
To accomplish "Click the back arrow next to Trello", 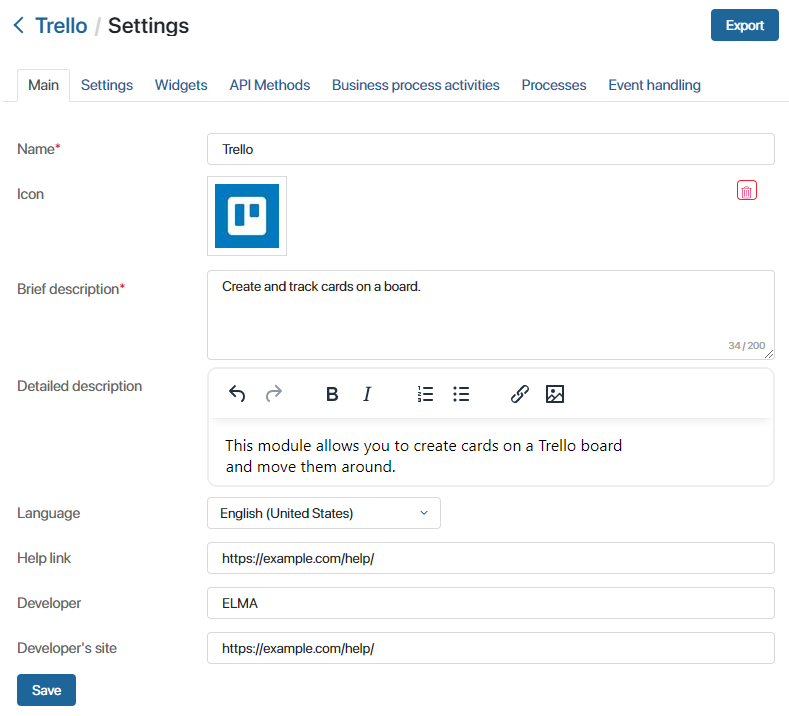I will tap(19, 25).
